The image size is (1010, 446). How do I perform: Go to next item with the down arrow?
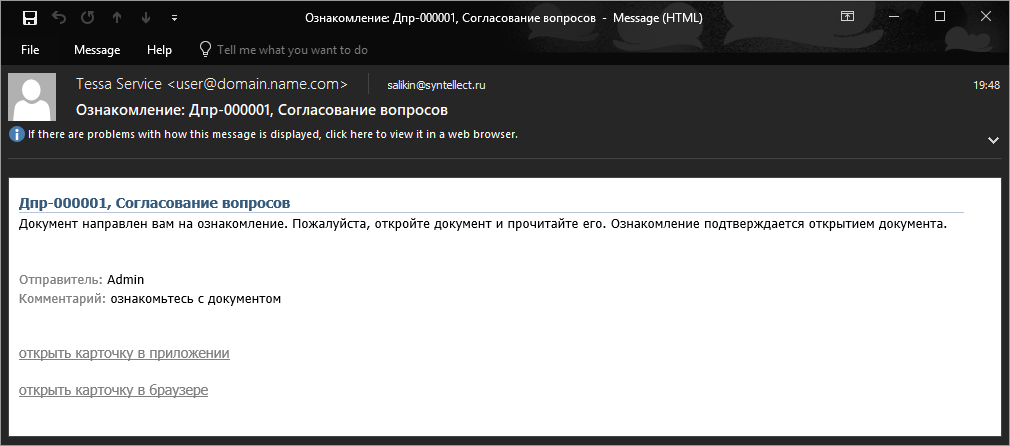click(146, 18)
